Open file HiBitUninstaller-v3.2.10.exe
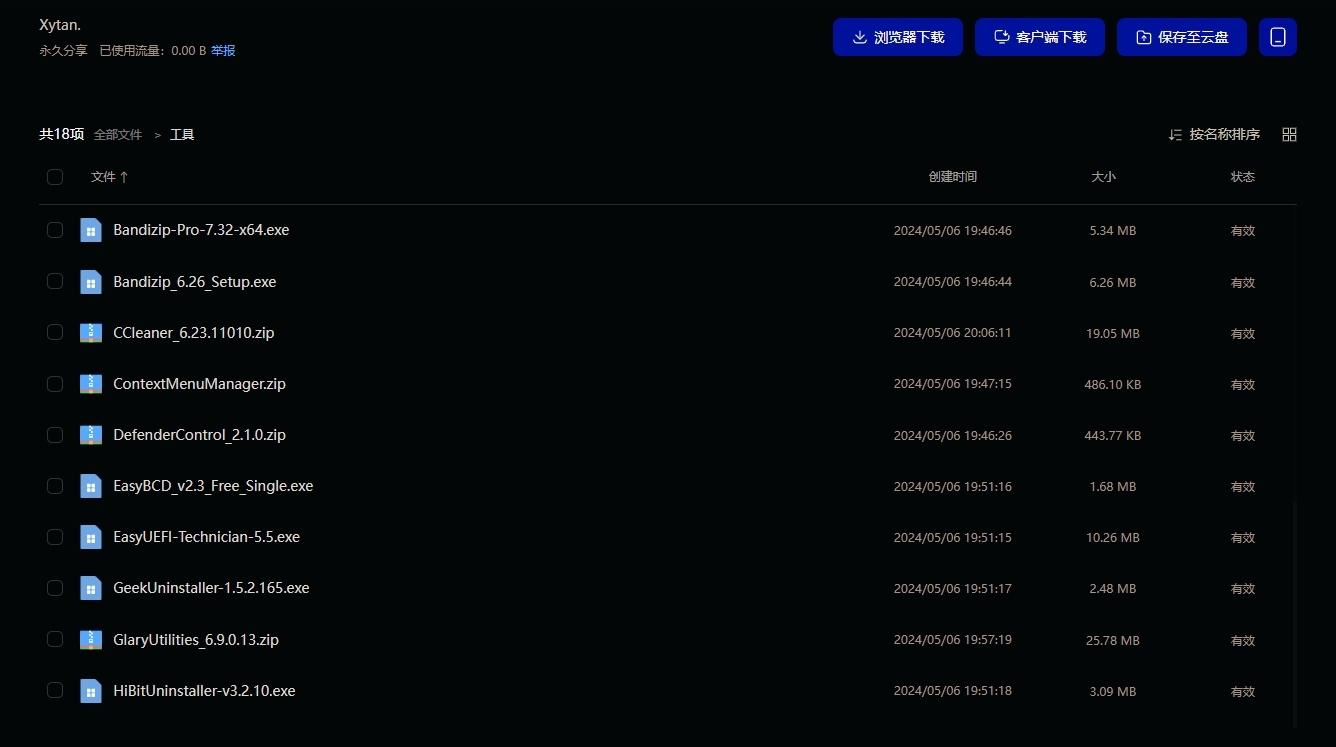This screenshot has width=1336, height=747. click(204, 691)
